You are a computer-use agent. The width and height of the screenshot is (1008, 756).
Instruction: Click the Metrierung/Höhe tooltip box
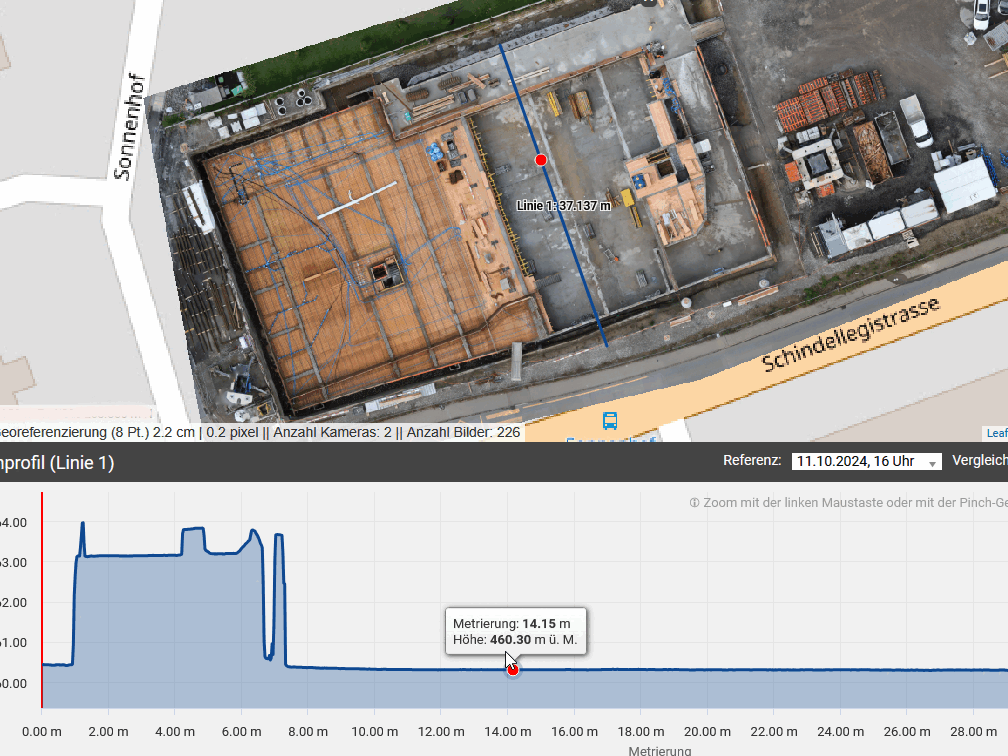point(516,631)
